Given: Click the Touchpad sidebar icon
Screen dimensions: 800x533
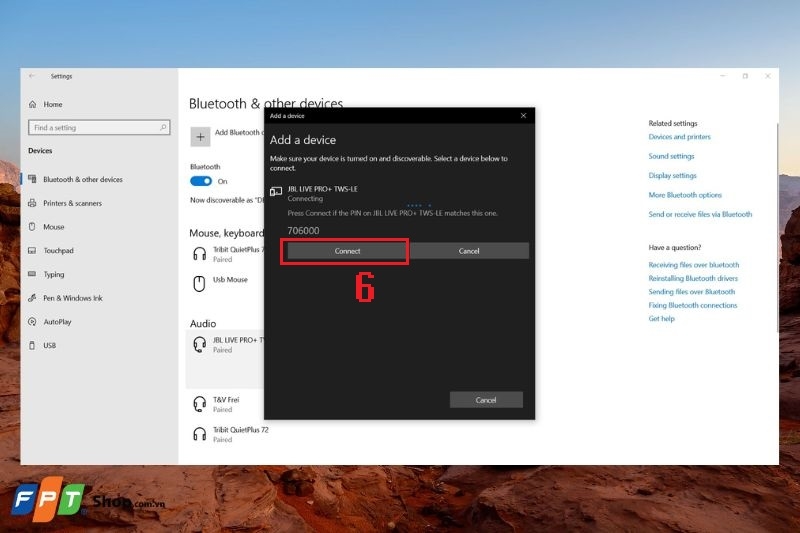Looking at the screenshot, I should pyautogui.click(x=33, y=250).
